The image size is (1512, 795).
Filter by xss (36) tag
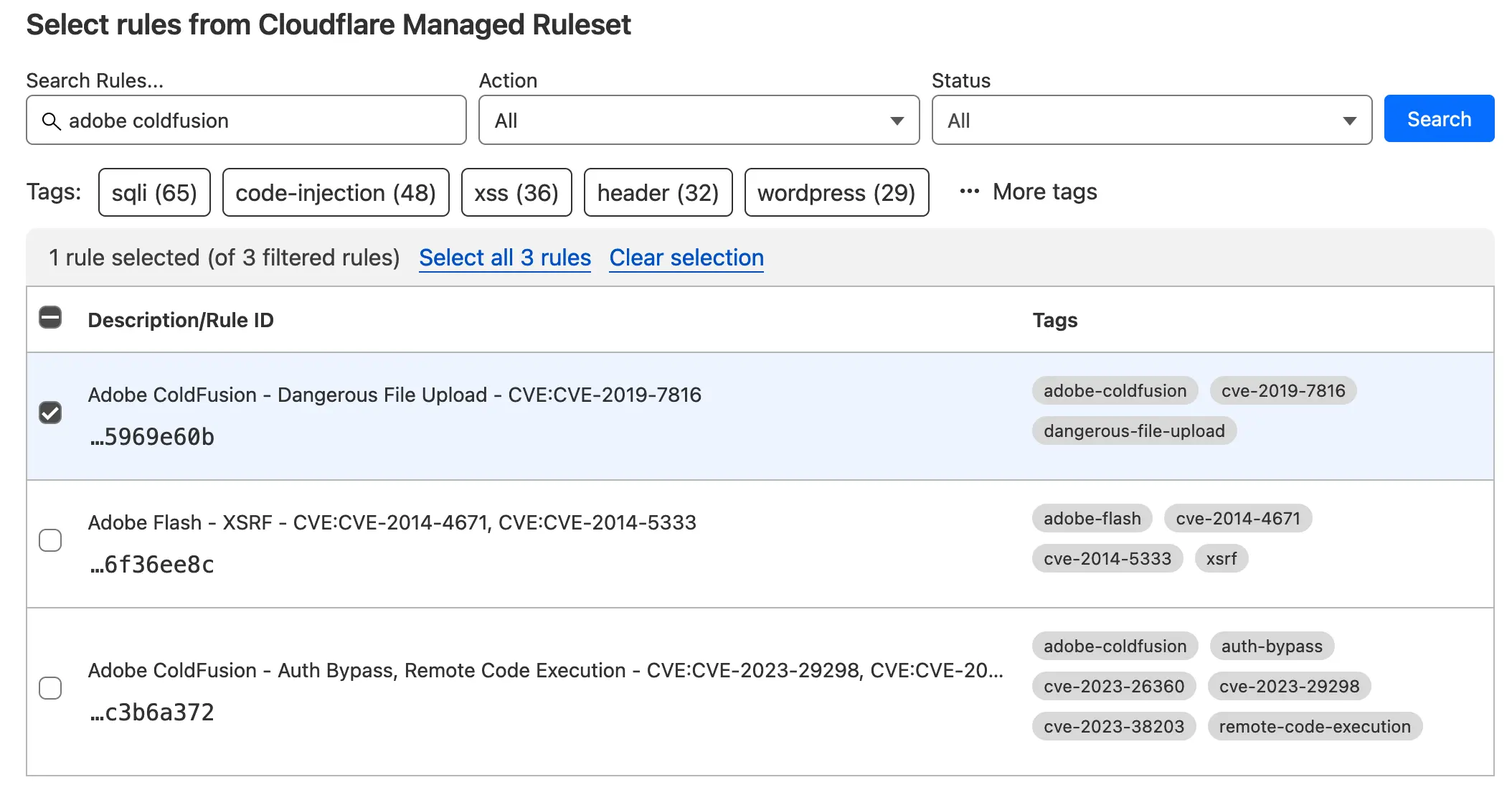[x=516, y=192]
